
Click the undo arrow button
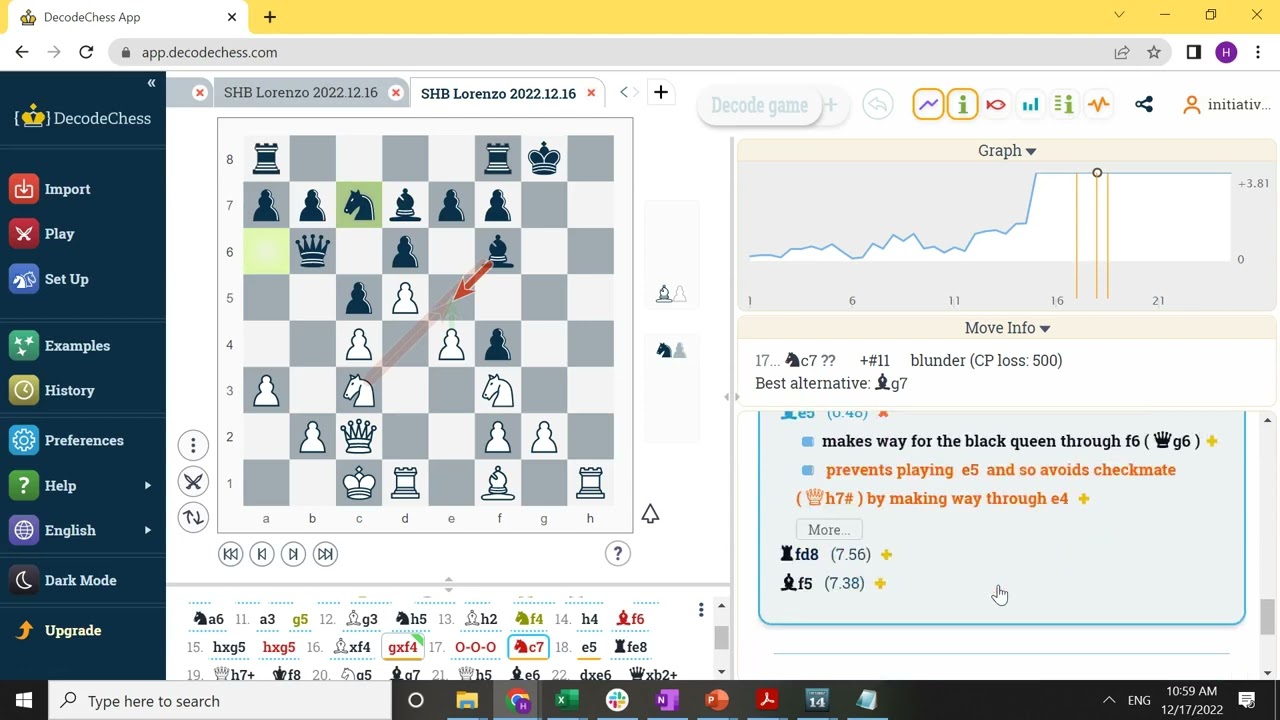tap(877, 105)
